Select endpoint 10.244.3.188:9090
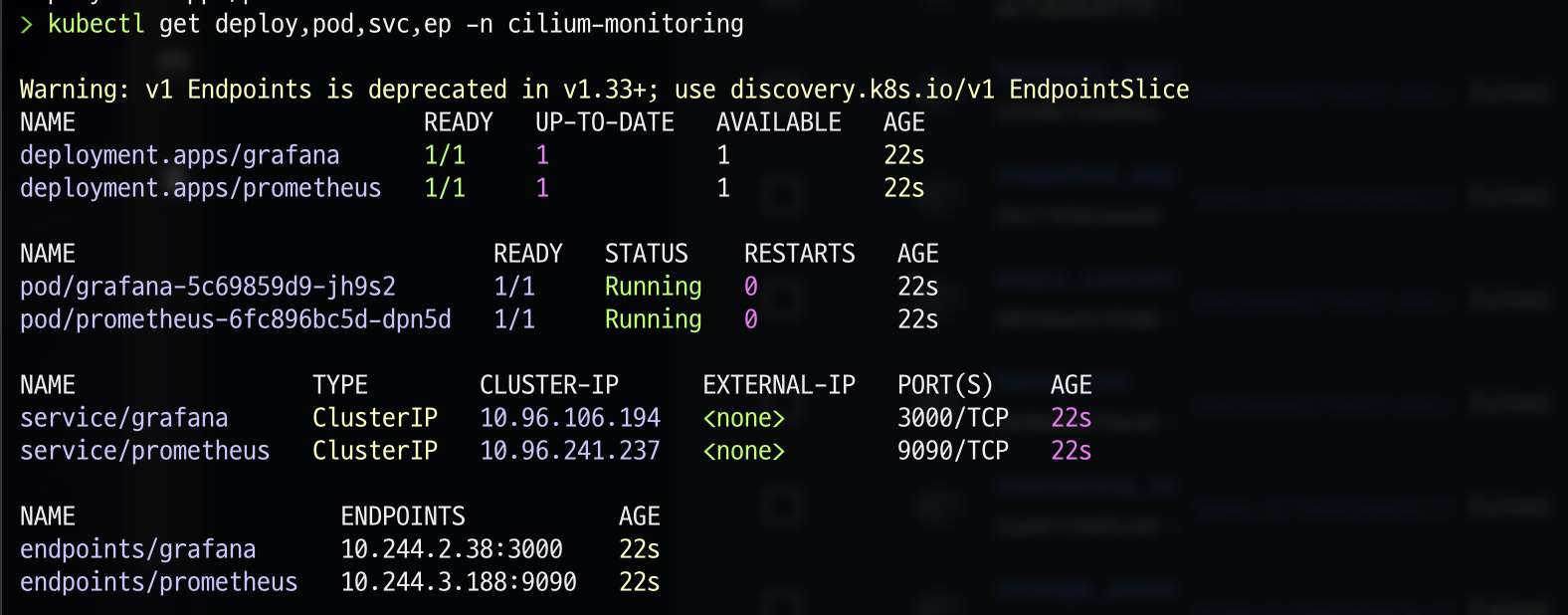Viewport: 1568px width, 615px height. point(459,582)
